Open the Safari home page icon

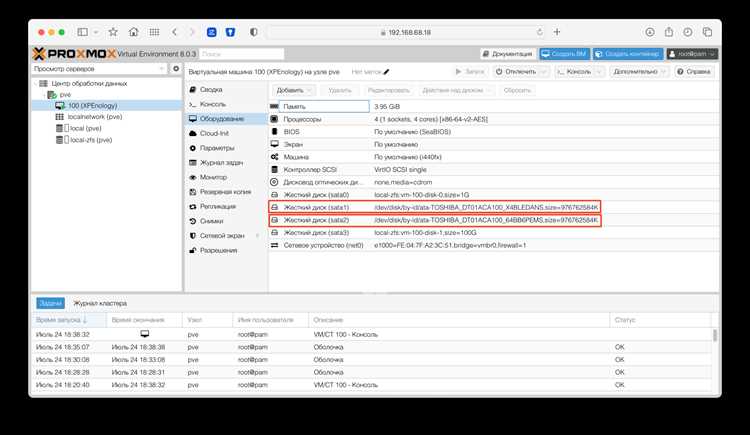133,32
